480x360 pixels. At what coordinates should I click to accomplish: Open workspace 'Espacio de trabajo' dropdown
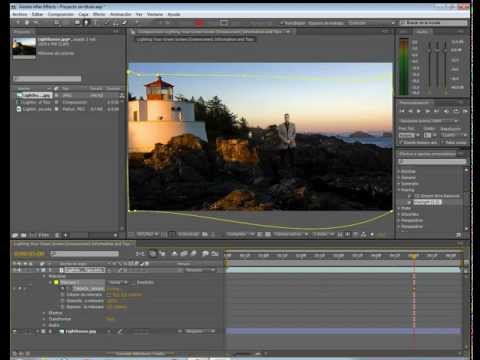point(371,23)
